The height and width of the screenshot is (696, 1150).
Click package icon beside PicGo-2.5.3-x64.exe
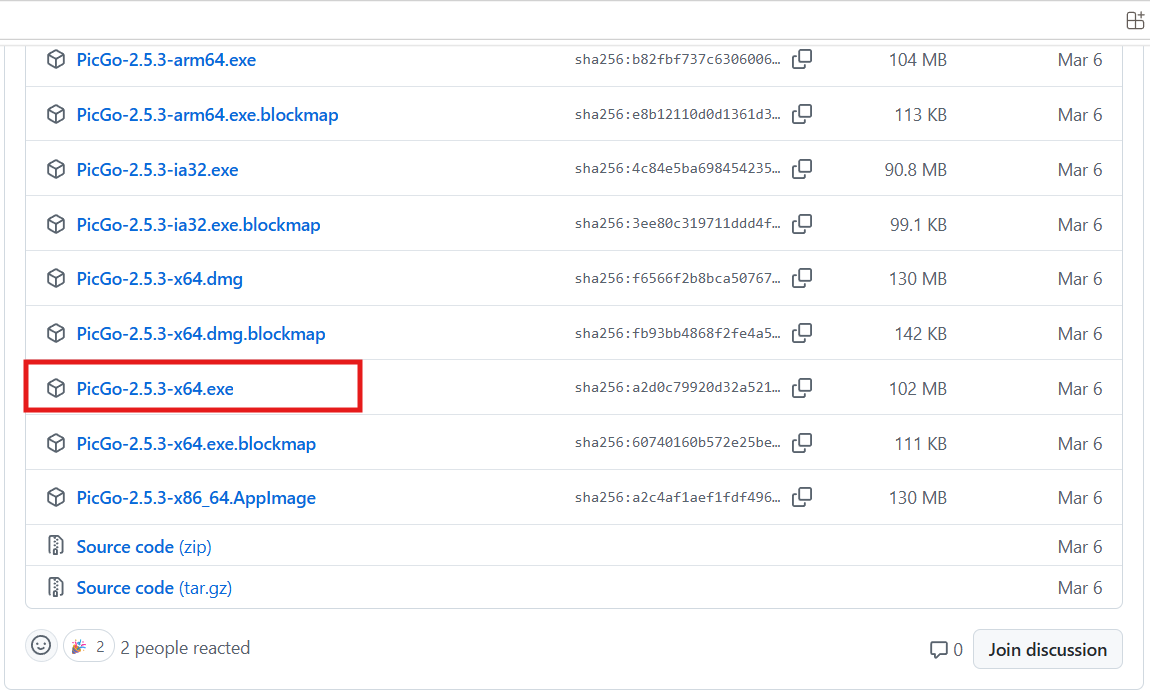56,388
